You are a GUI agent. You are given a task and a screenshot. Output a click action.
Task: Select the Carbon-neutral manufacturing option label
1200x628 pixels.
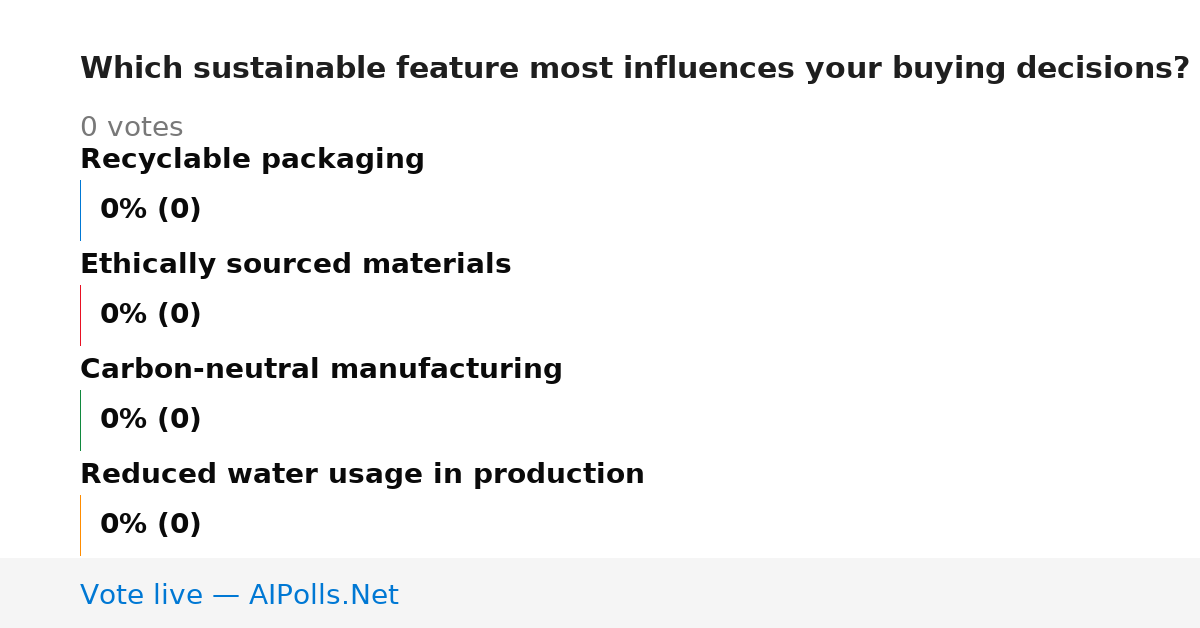(x=321, y=370)
